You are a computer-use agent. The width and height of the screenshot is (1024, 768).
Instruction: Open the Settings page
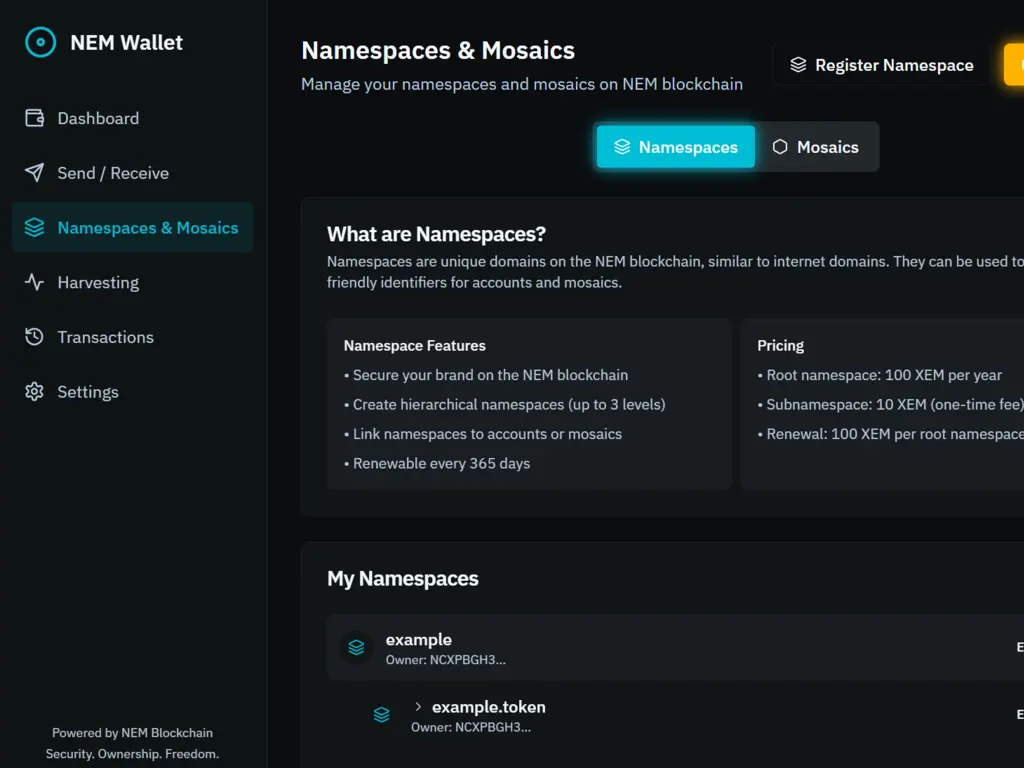[x=133, y=392]
